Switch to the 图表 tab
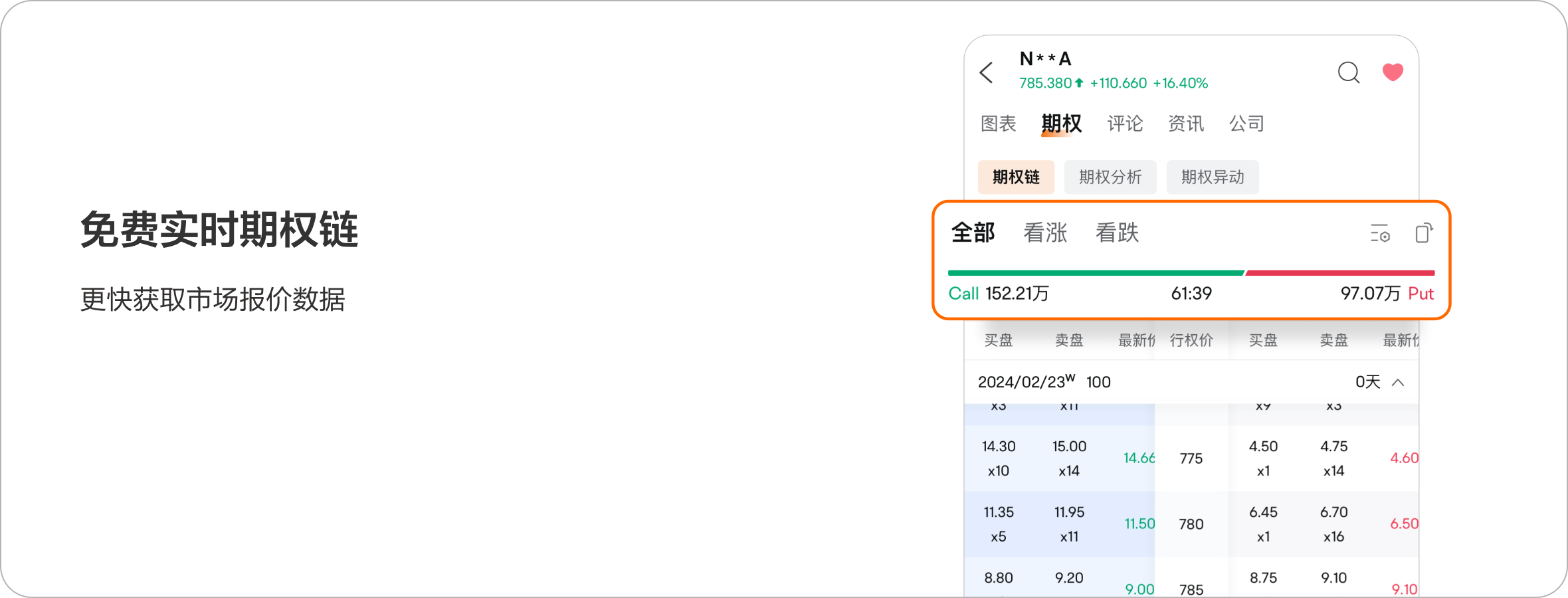 (x=998, y=124)
